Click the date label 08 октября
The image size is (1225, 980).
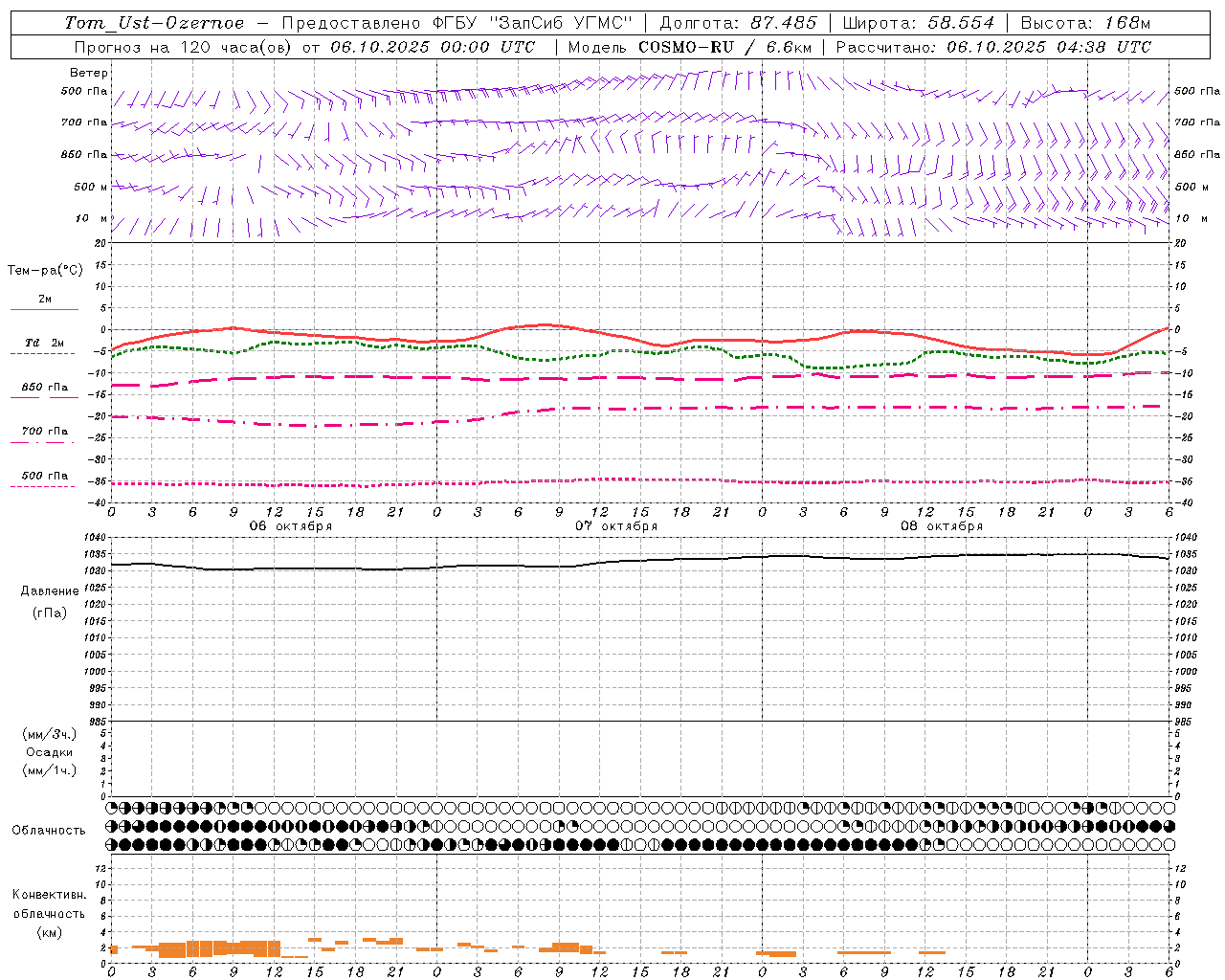942,526
